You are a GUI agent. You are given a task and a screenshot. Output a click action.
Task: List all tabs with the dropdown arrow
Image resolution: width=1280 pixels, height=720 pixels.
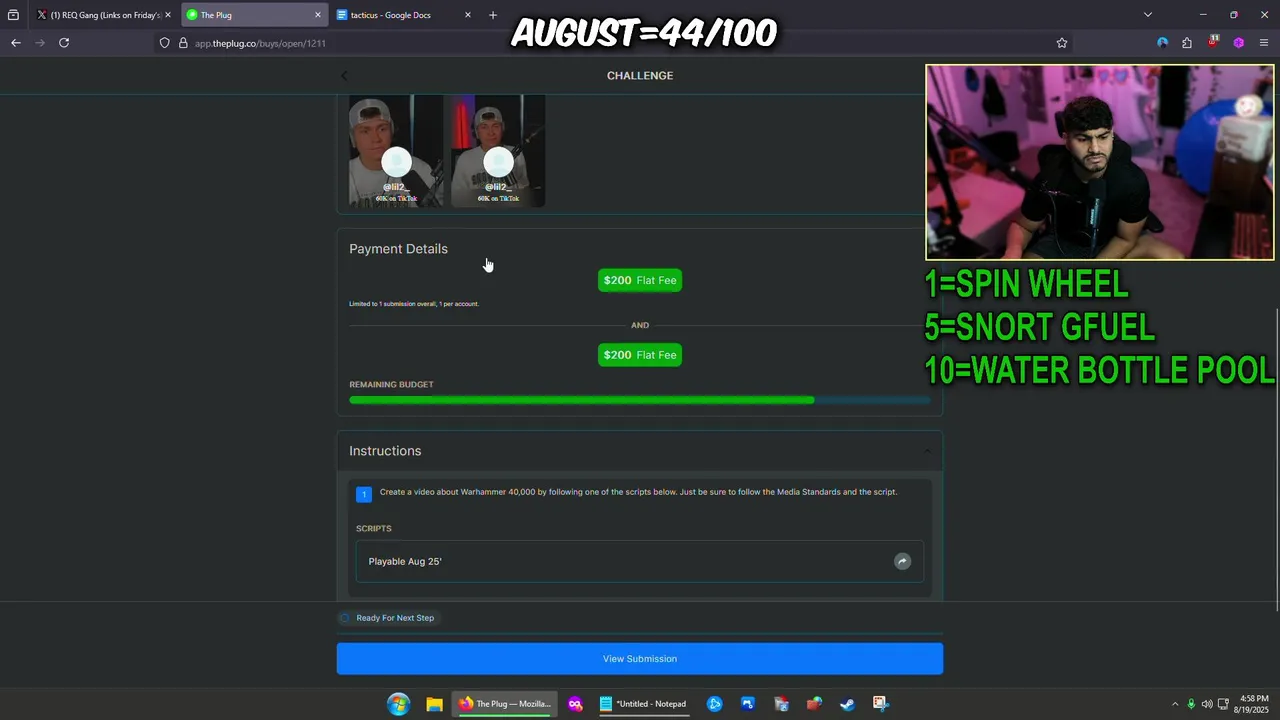pyautogui.click(x=1148, y=15)
